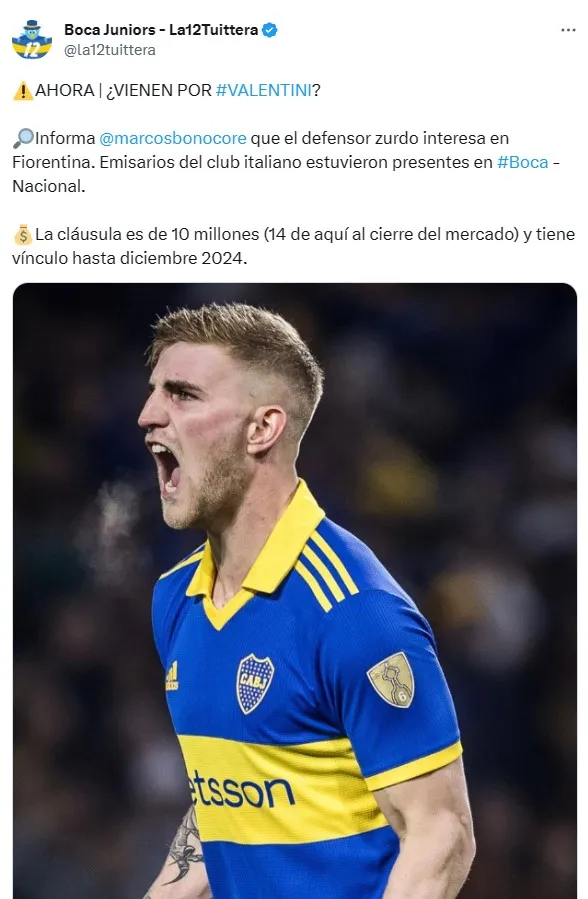Image resolution: width=588 pixels, height=899 pixels.
Task: Click the Adidas logo on the jersey
Action: click(172, 676)
